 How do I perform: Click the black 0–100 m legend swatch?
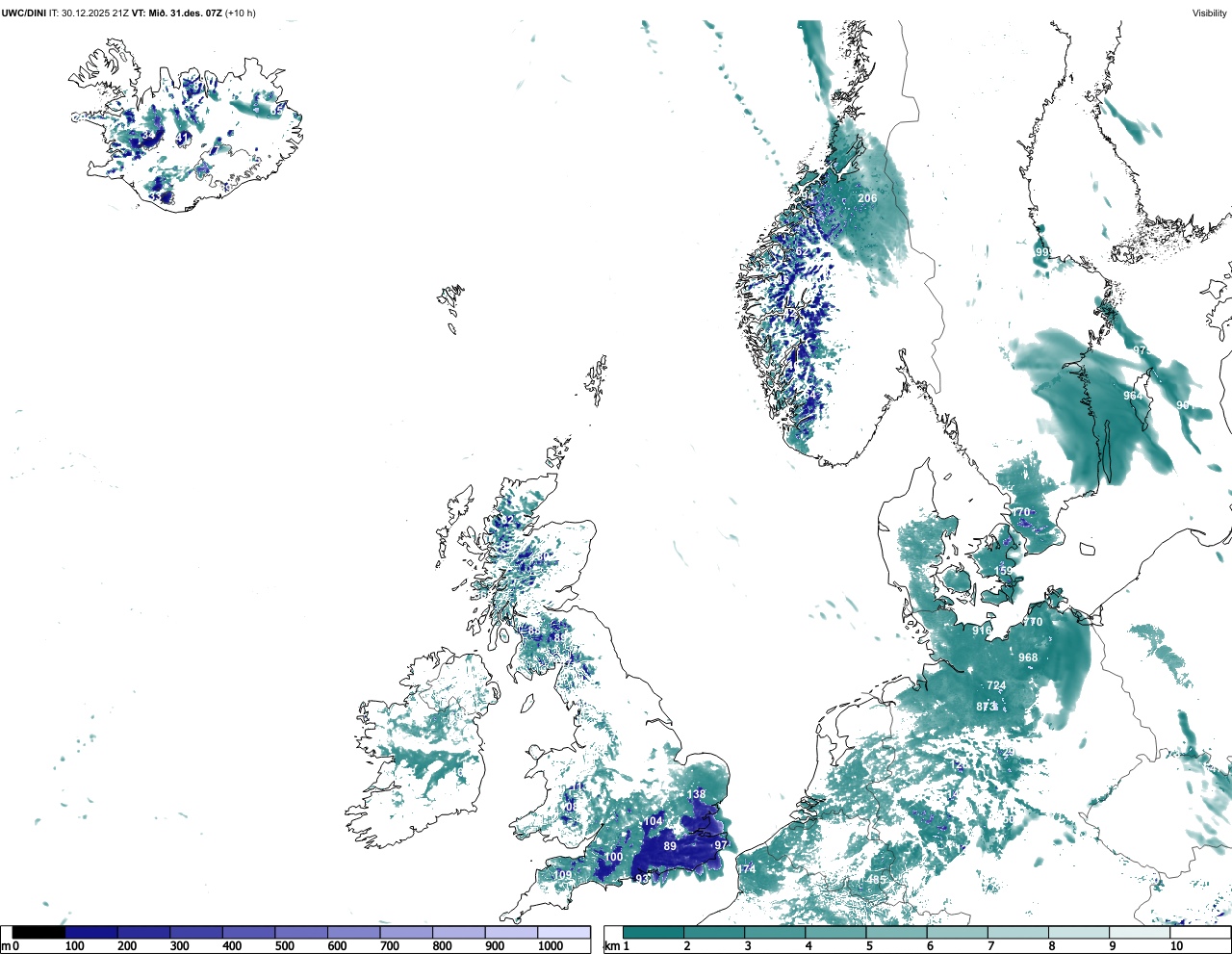(38, 932)
